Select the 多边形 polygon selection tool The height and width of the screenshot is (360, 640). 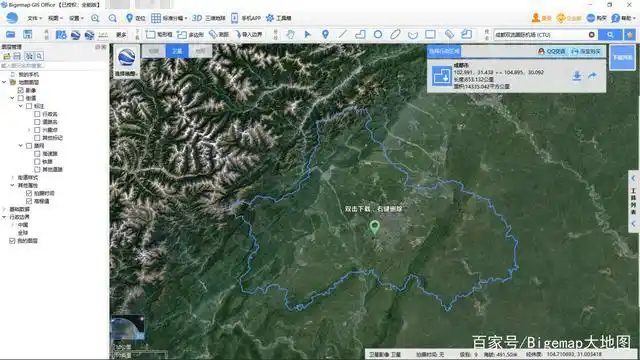click(190, 34)
